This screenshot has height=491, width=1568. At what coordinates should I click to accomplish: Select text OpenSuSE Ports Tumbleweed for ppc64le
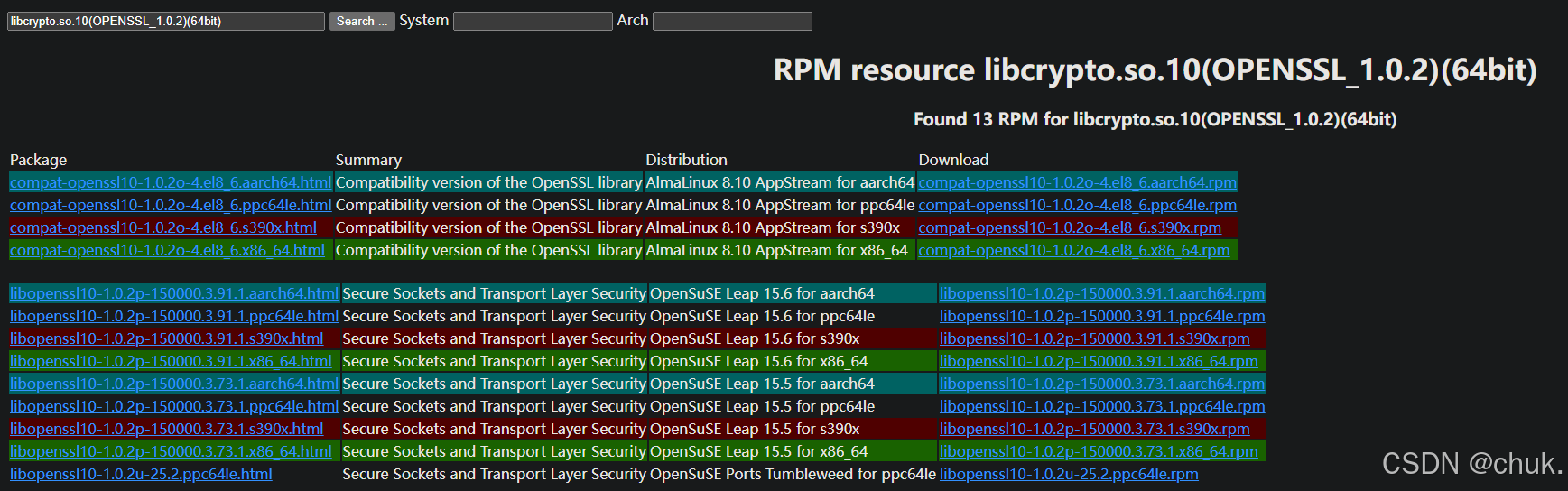coord(793,474)
